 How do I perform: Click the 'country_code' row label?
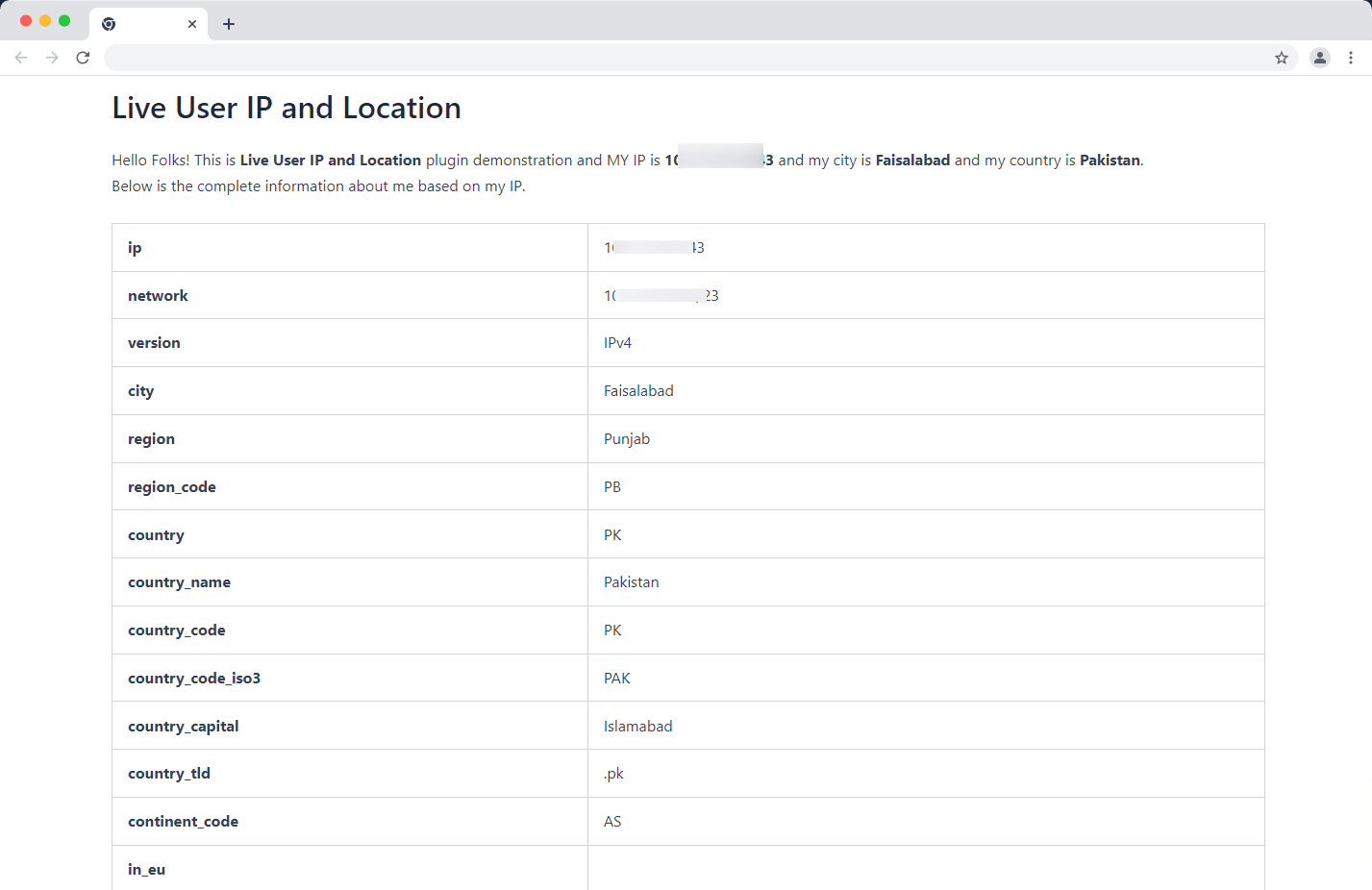(177, 630)
